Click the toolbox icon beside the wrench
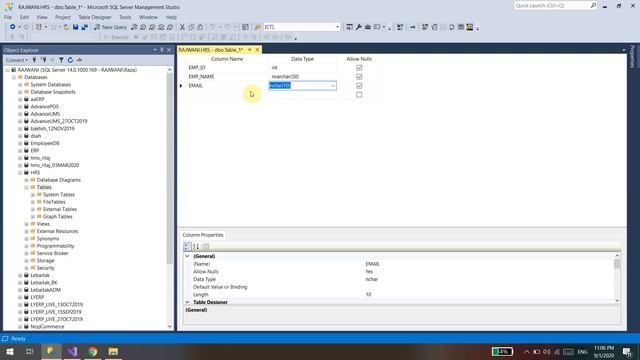Screen dimensions: 640x360 (367, 27)
